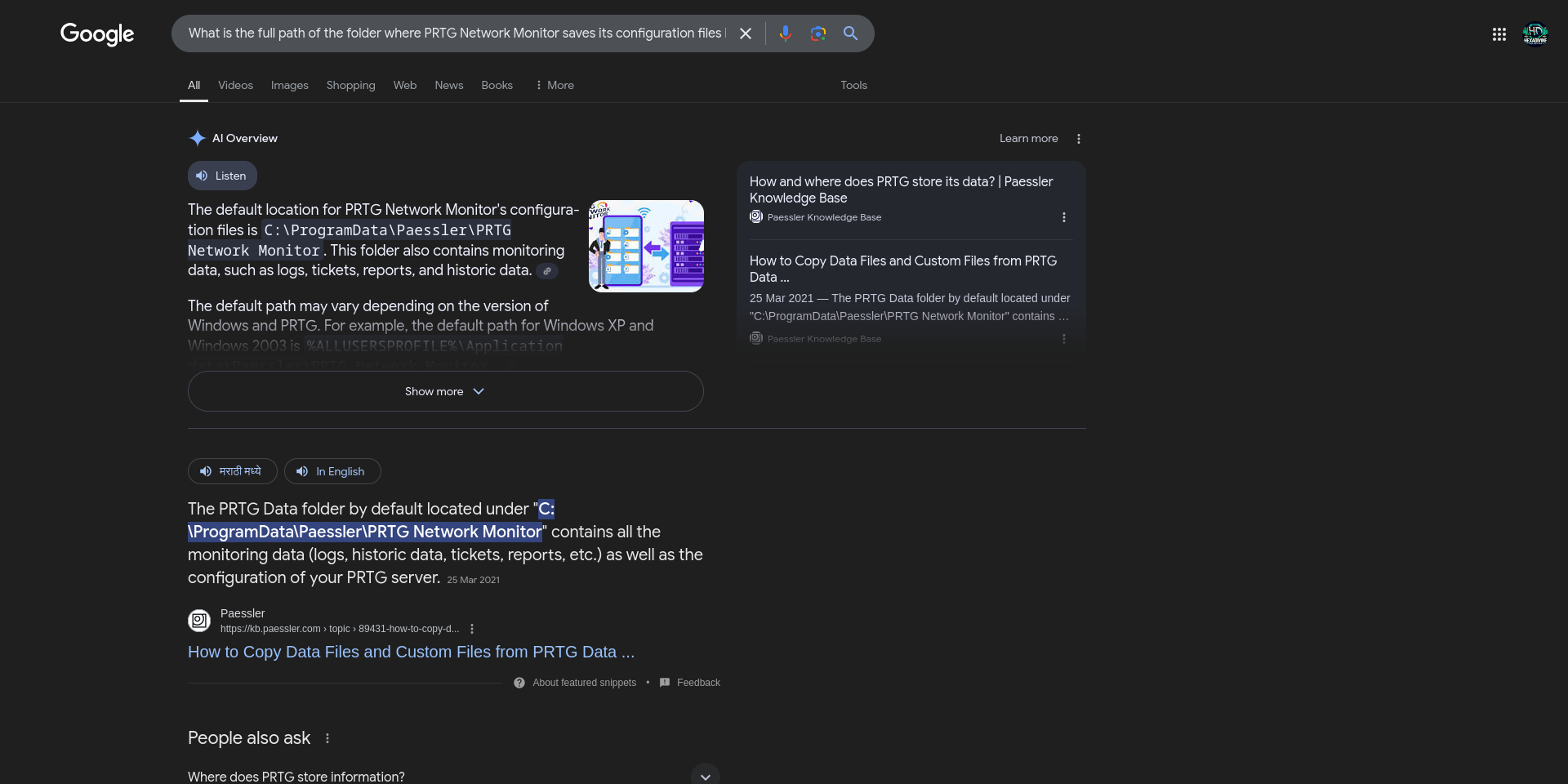Play snippet audio In English
1568x784 pixels.
pos(332,471)
